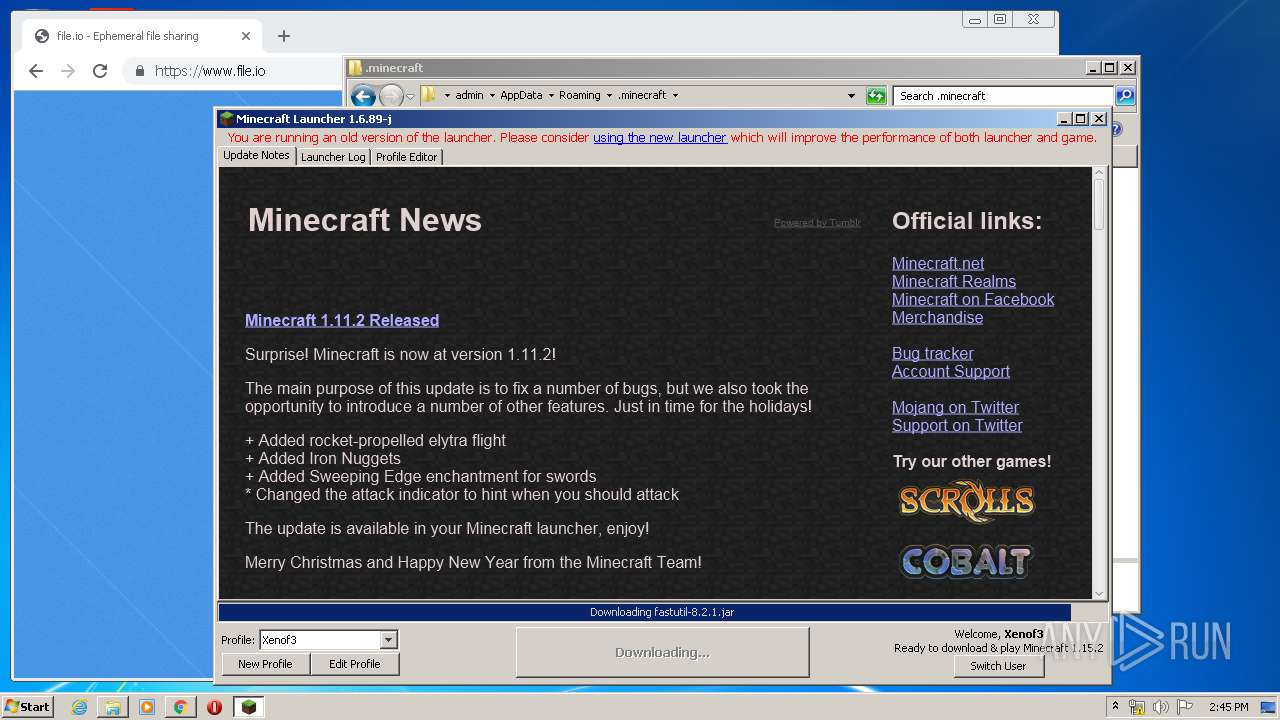1280x720 pixels.
Task: Open the Account Support link
Action: pyautogui.click(x=951, y=371)
